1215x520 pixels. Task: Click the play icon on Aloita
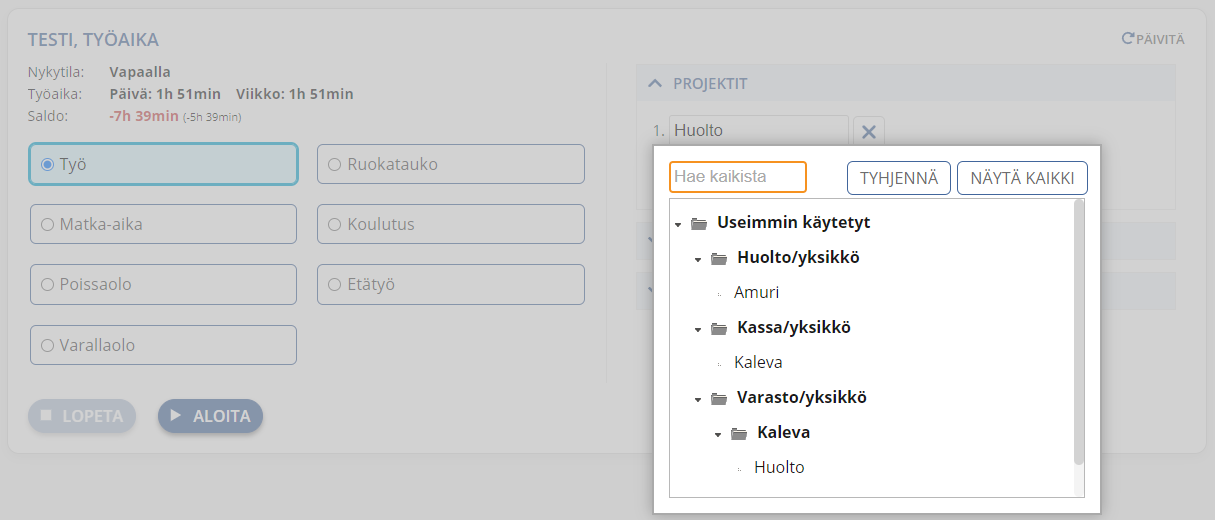click(176, 415)
